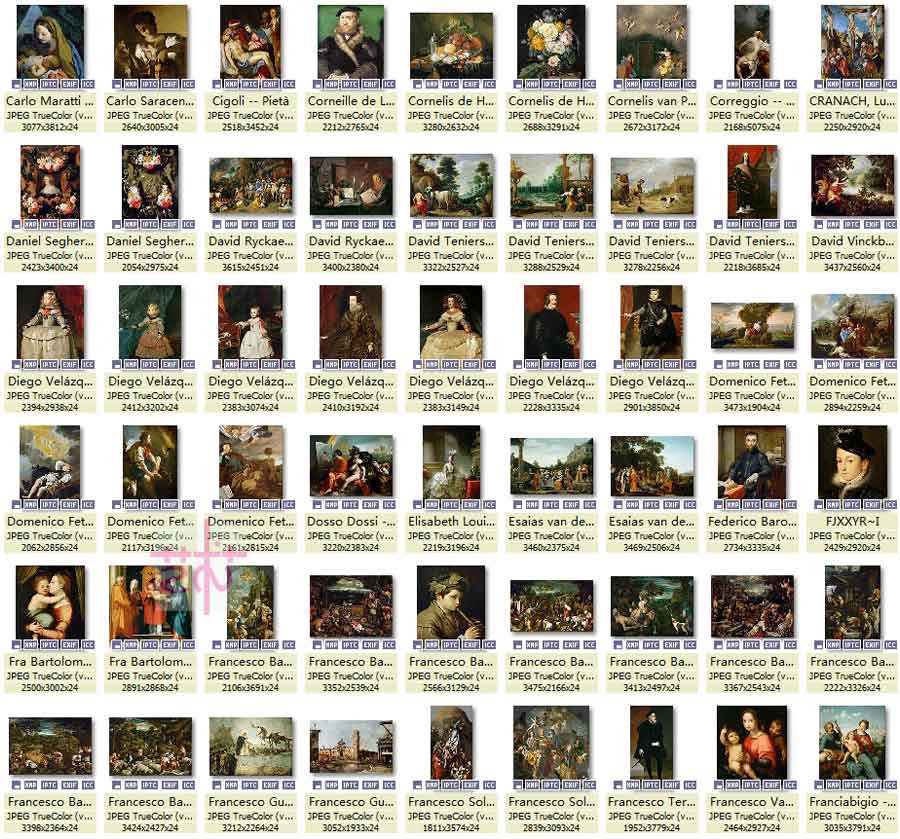Select the David Teniers 3278x2256 thumbnail
This screenshot has height=839, width=900.
(x=652, y=187)
